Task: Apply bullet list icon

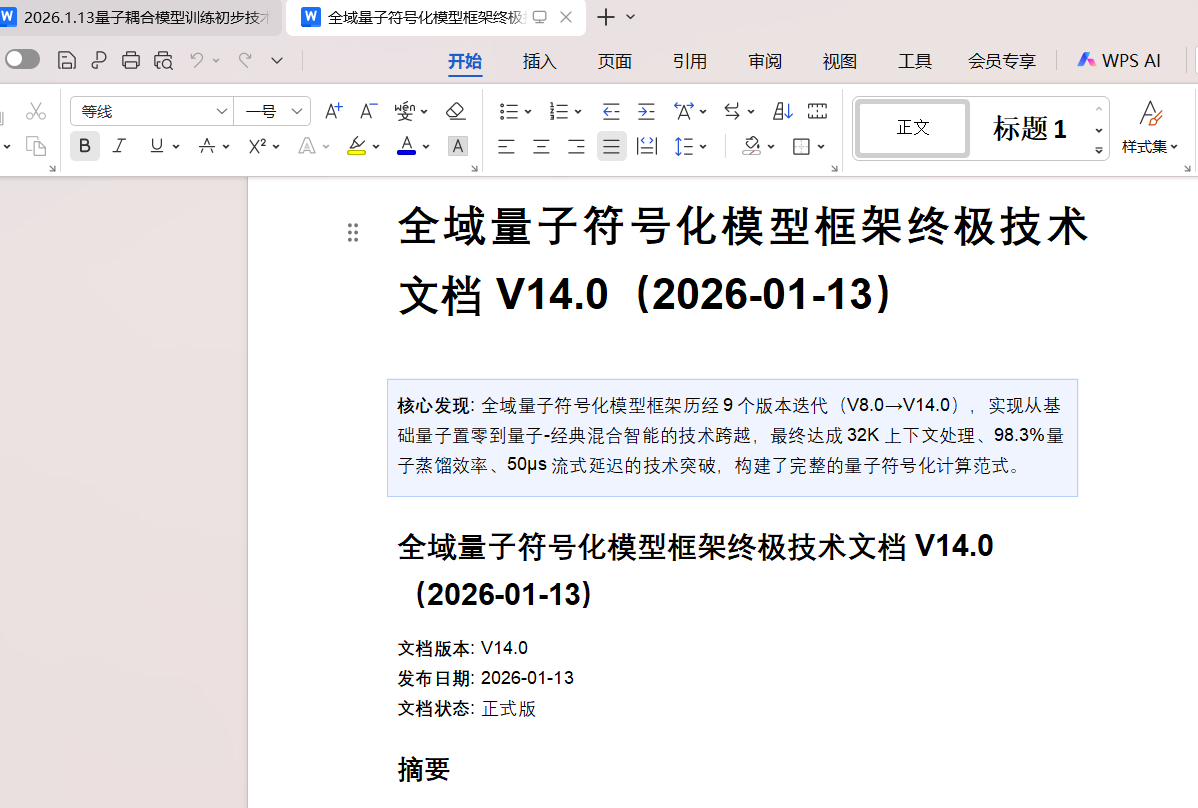Action: tap(508, 112)
